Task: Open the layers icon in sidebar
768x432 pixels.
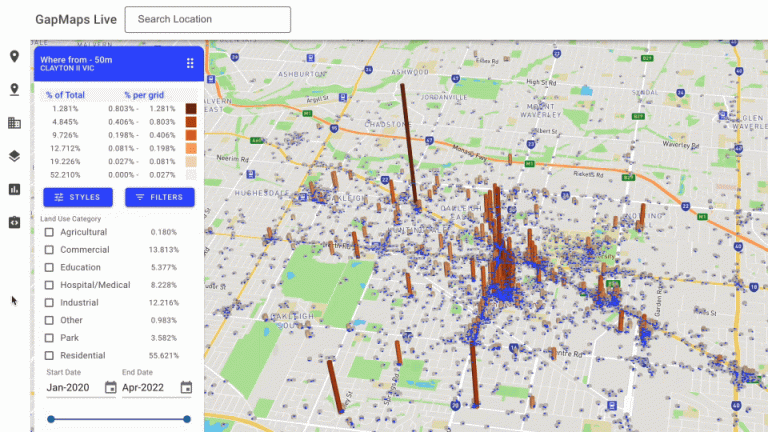Action: point(14,156)
